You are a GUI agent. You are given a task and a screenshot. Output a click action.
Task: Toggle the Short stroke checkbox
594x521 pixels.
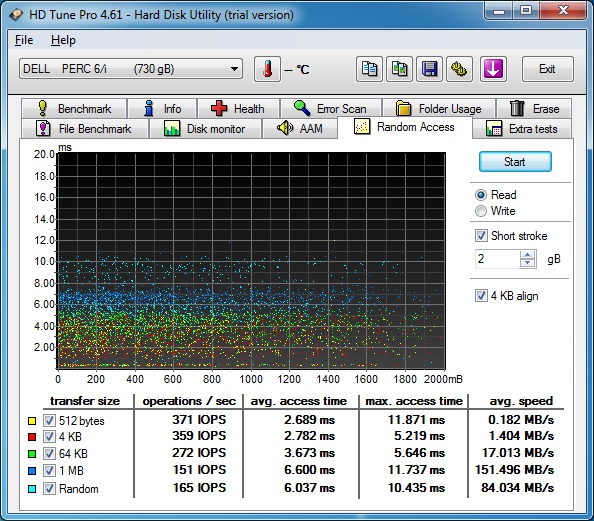481,236
